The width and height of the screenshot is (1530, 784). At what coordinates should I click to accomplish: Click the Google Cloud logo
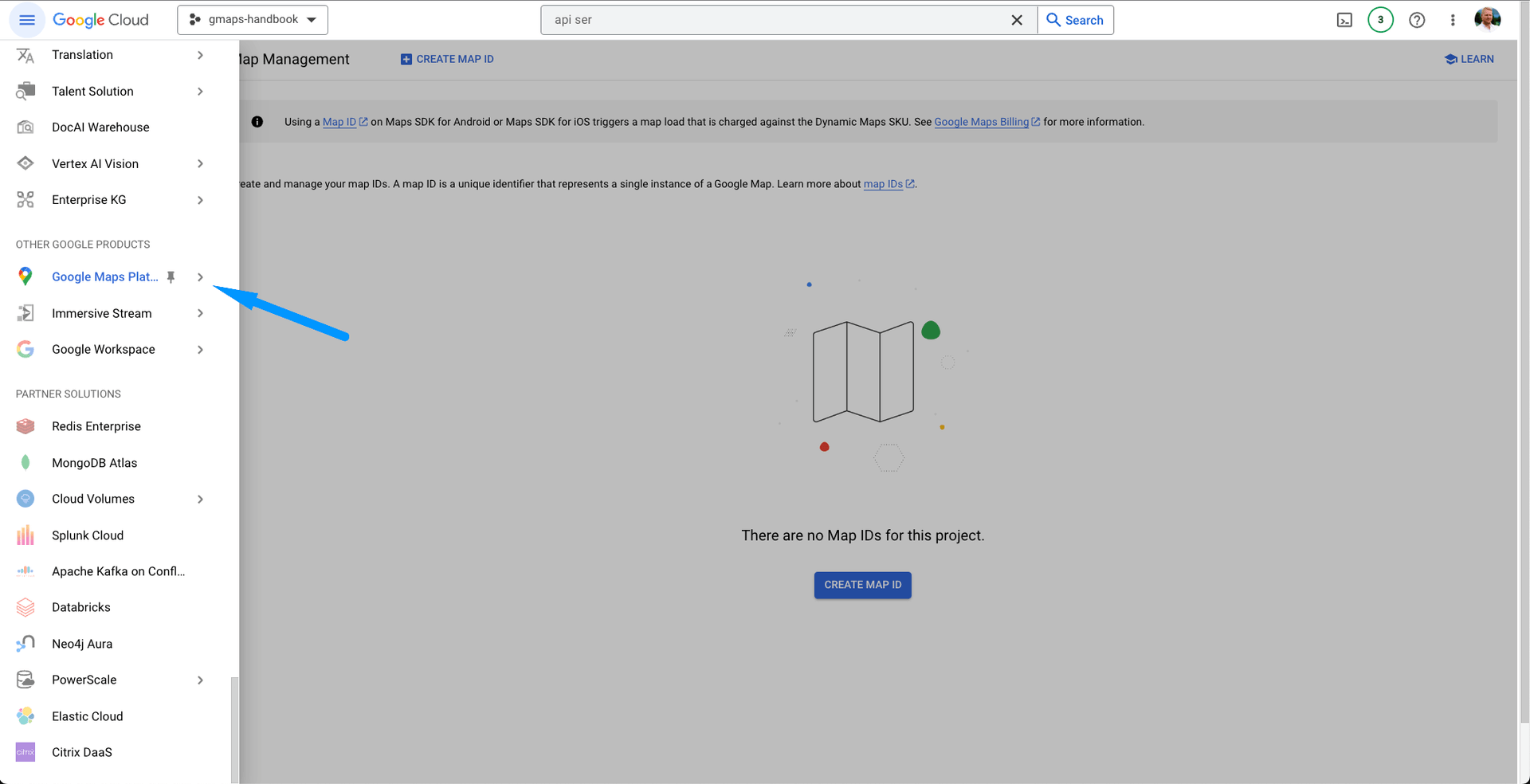coord(100,20)
